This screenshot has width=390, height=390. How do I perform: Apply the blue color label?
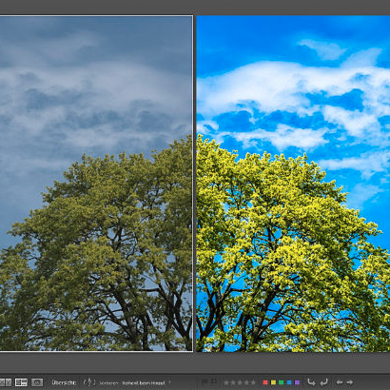pos(289,382)
